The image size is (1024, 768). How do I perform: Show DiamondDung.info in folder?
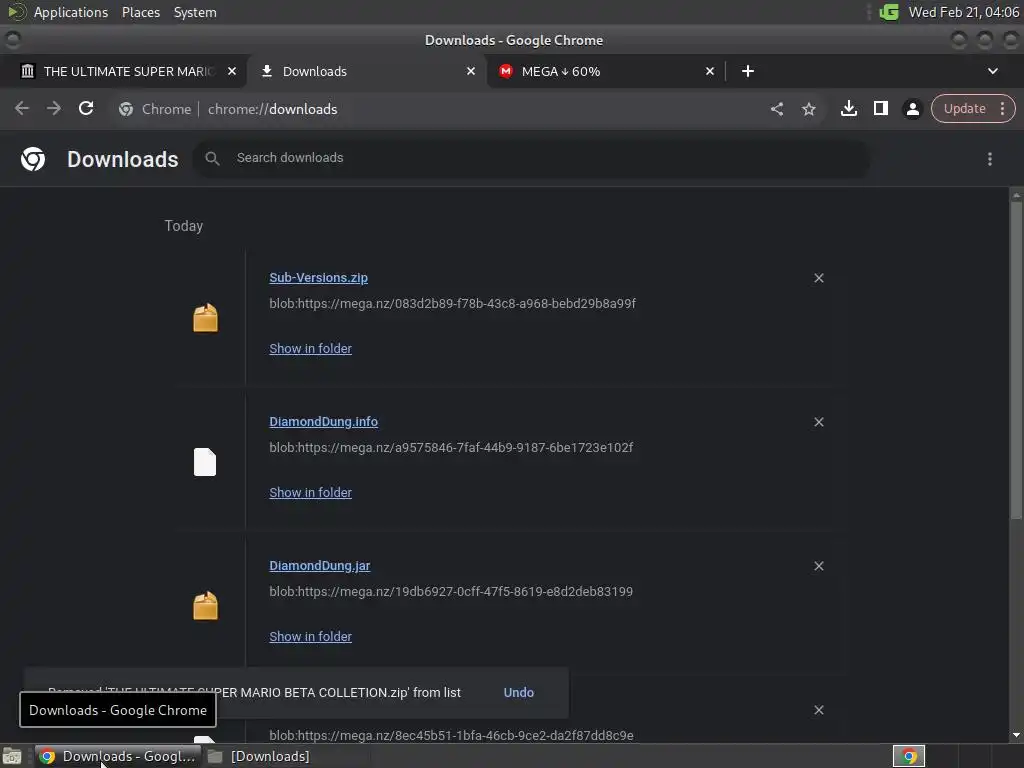[x=310, y=492]
